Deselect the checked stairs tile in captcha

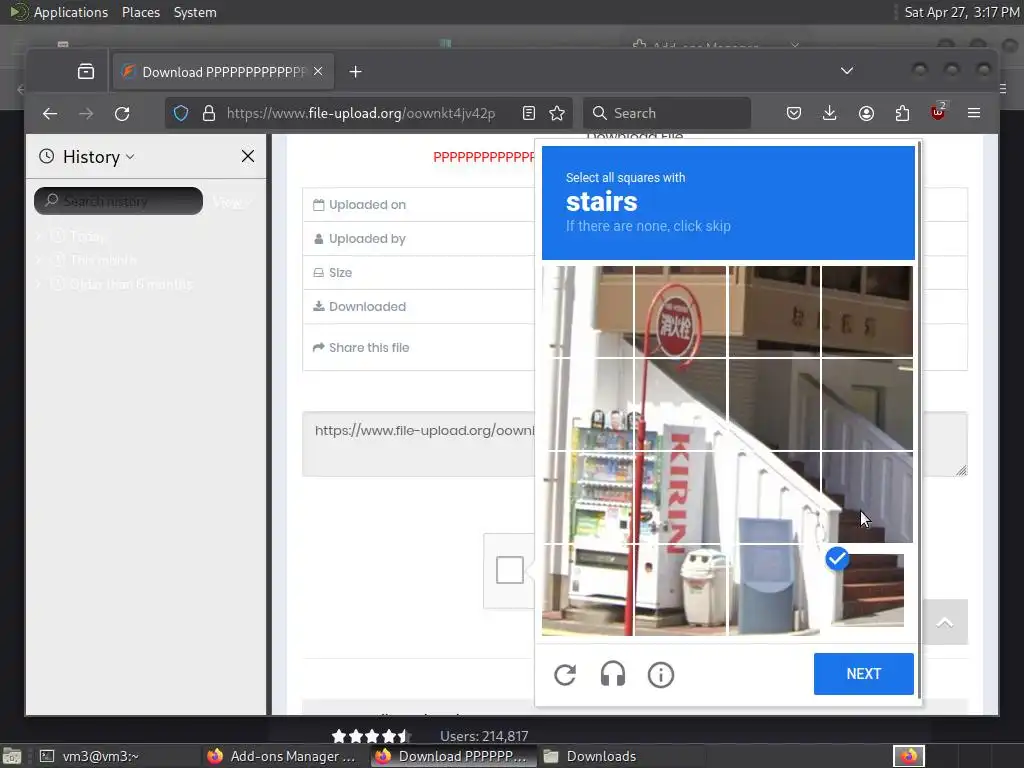[x=867, y=590]
